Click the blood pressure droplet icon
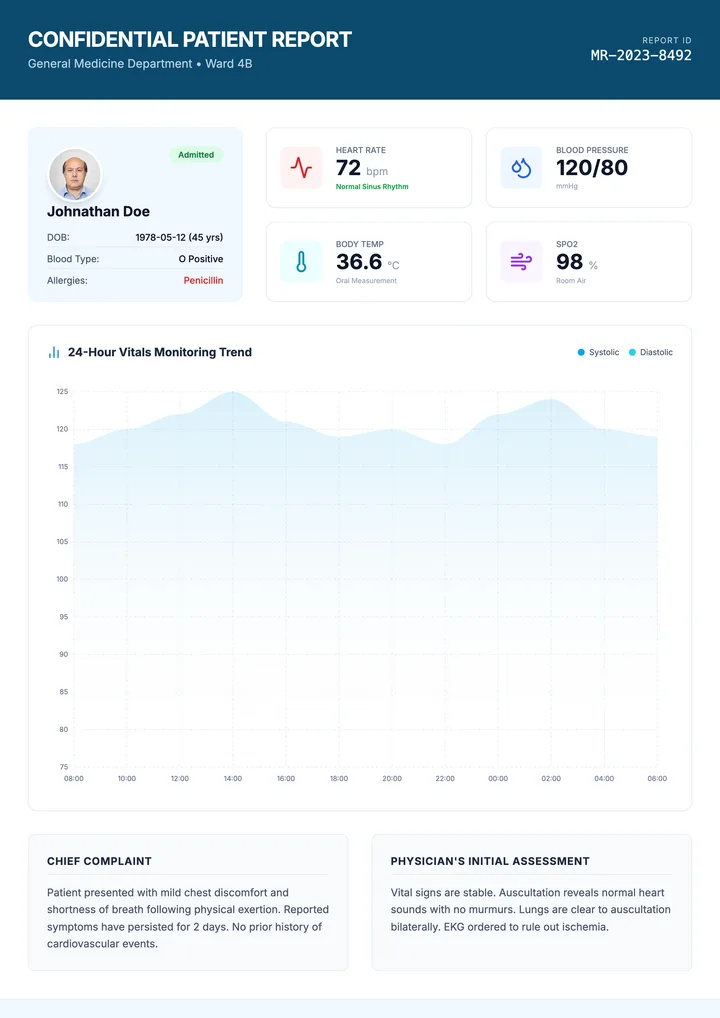Screen dimensions: 720x1018 (x=521, y=168)
